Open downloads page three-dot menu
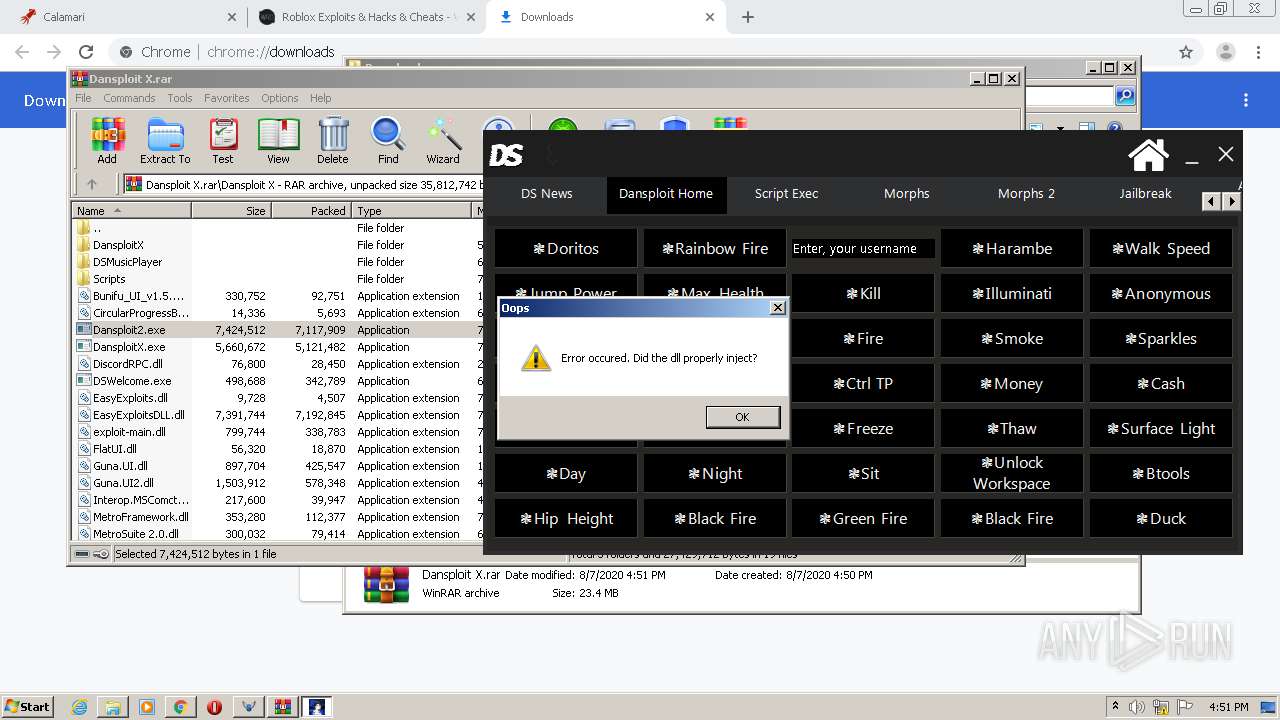This screenshot has height=720, width=1280. 1246,100
